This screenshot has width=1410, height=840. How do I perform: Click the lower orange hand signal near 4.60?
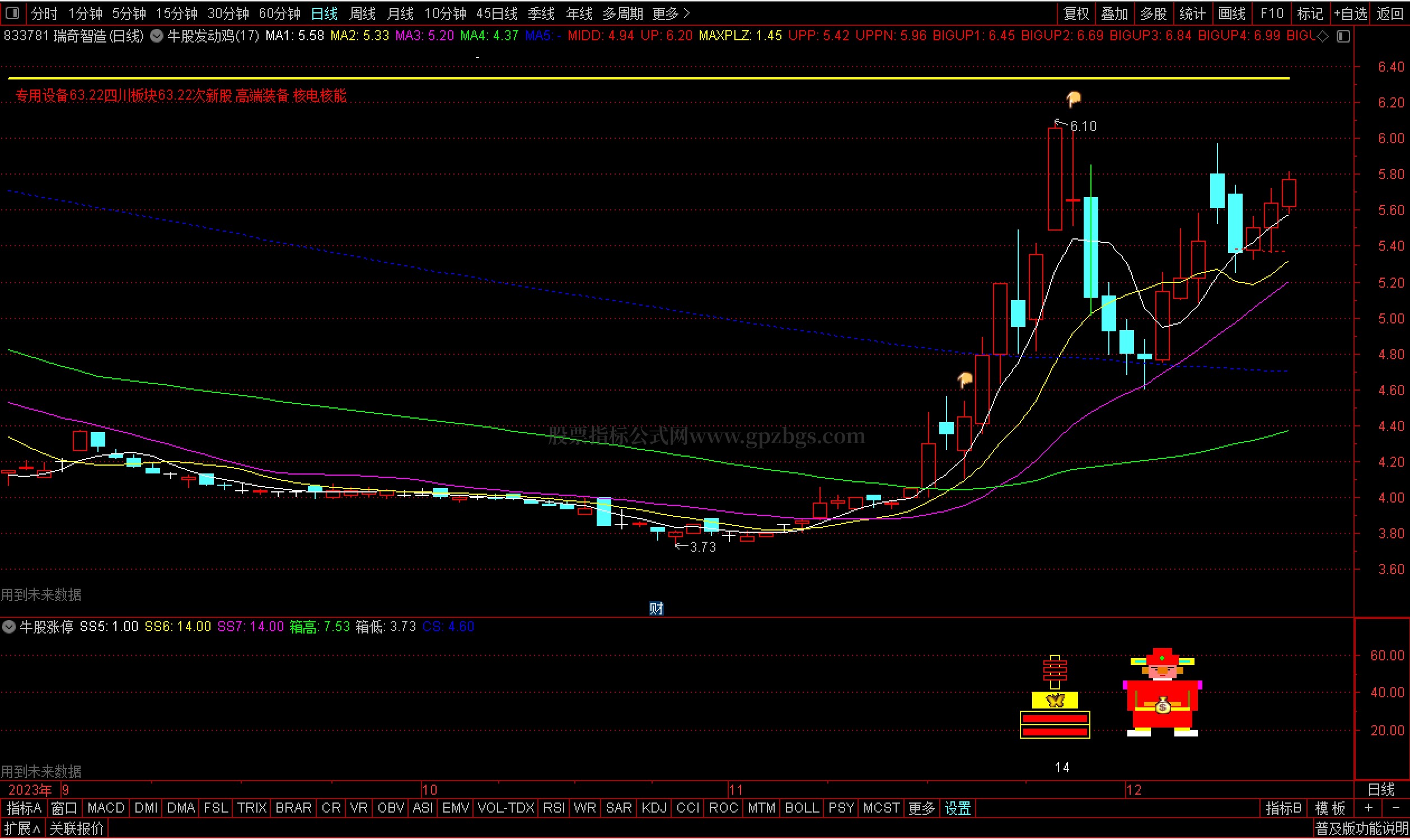point(964,380)
